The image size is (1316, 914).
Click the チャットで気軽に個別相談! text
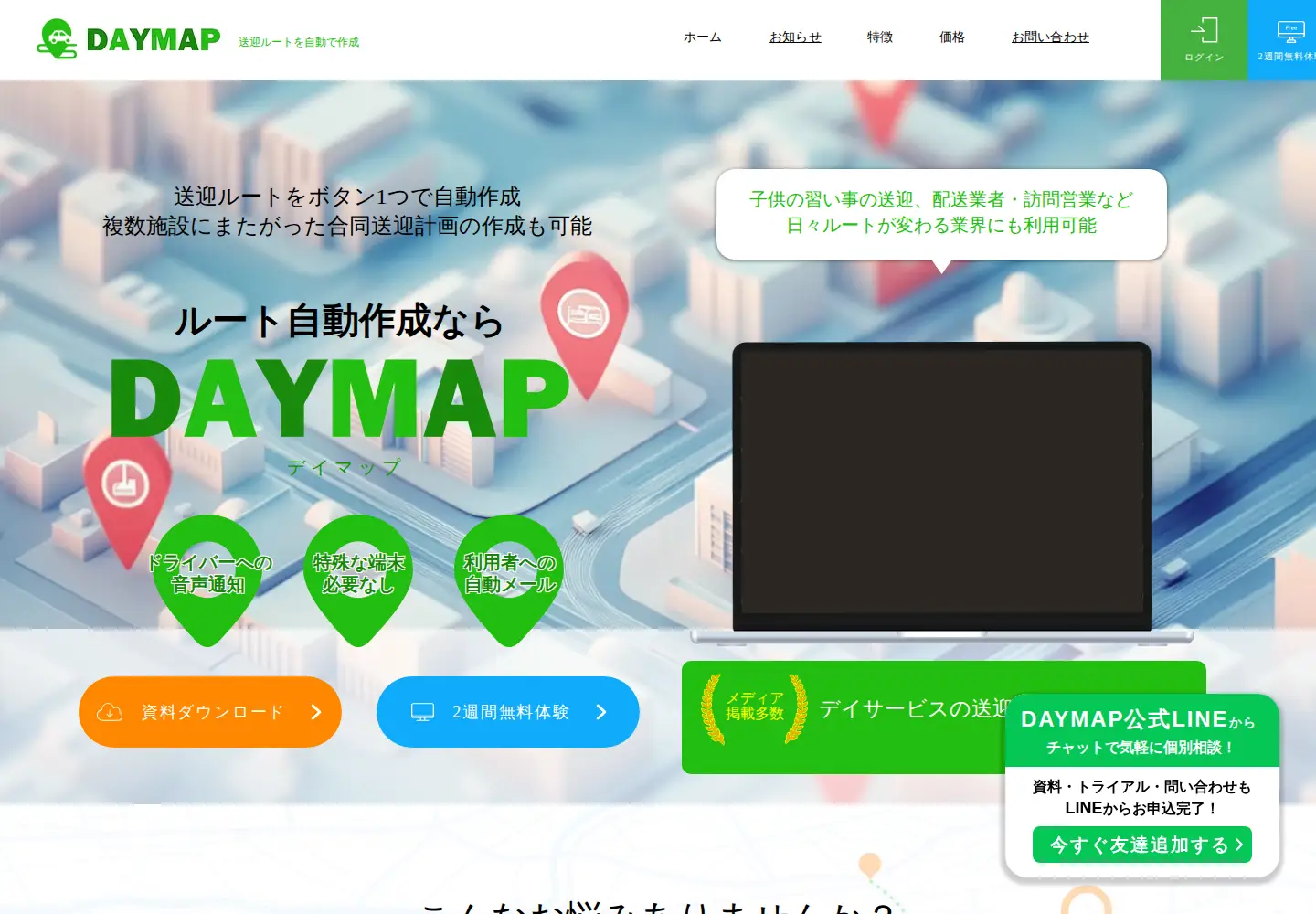pyautogui.click(x=1142, y=748)
